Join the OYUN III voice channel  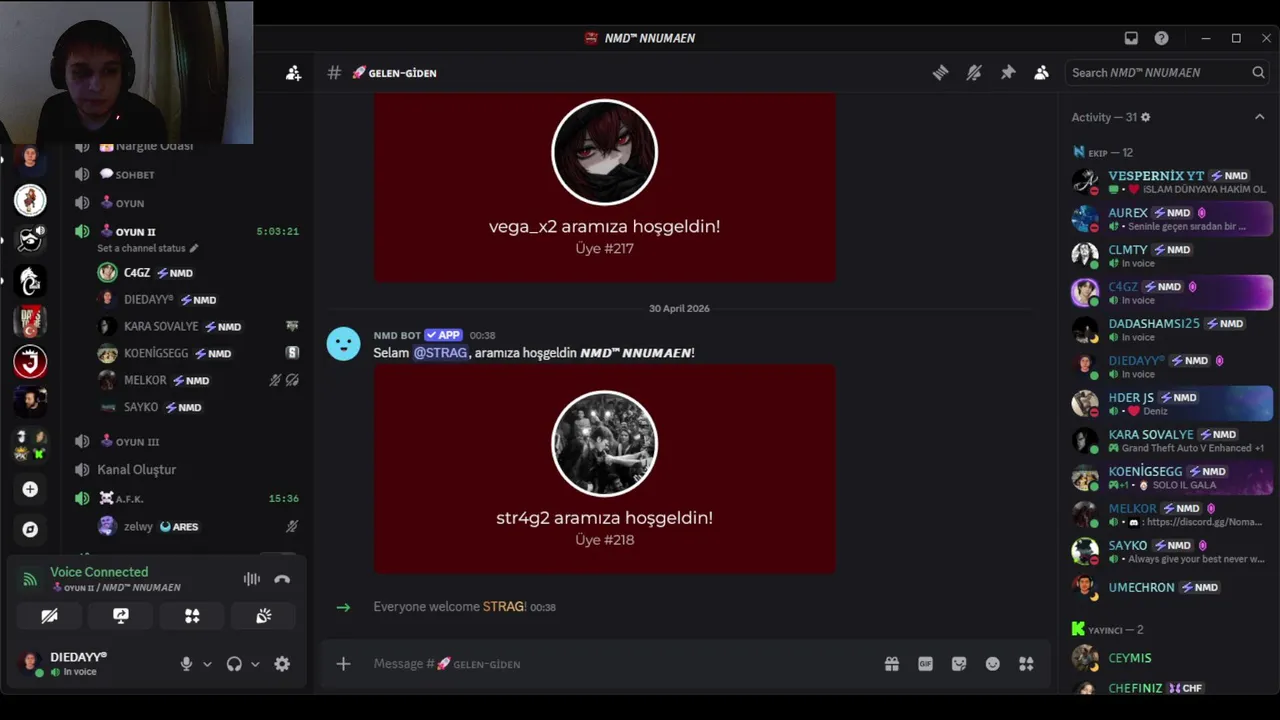186,441
